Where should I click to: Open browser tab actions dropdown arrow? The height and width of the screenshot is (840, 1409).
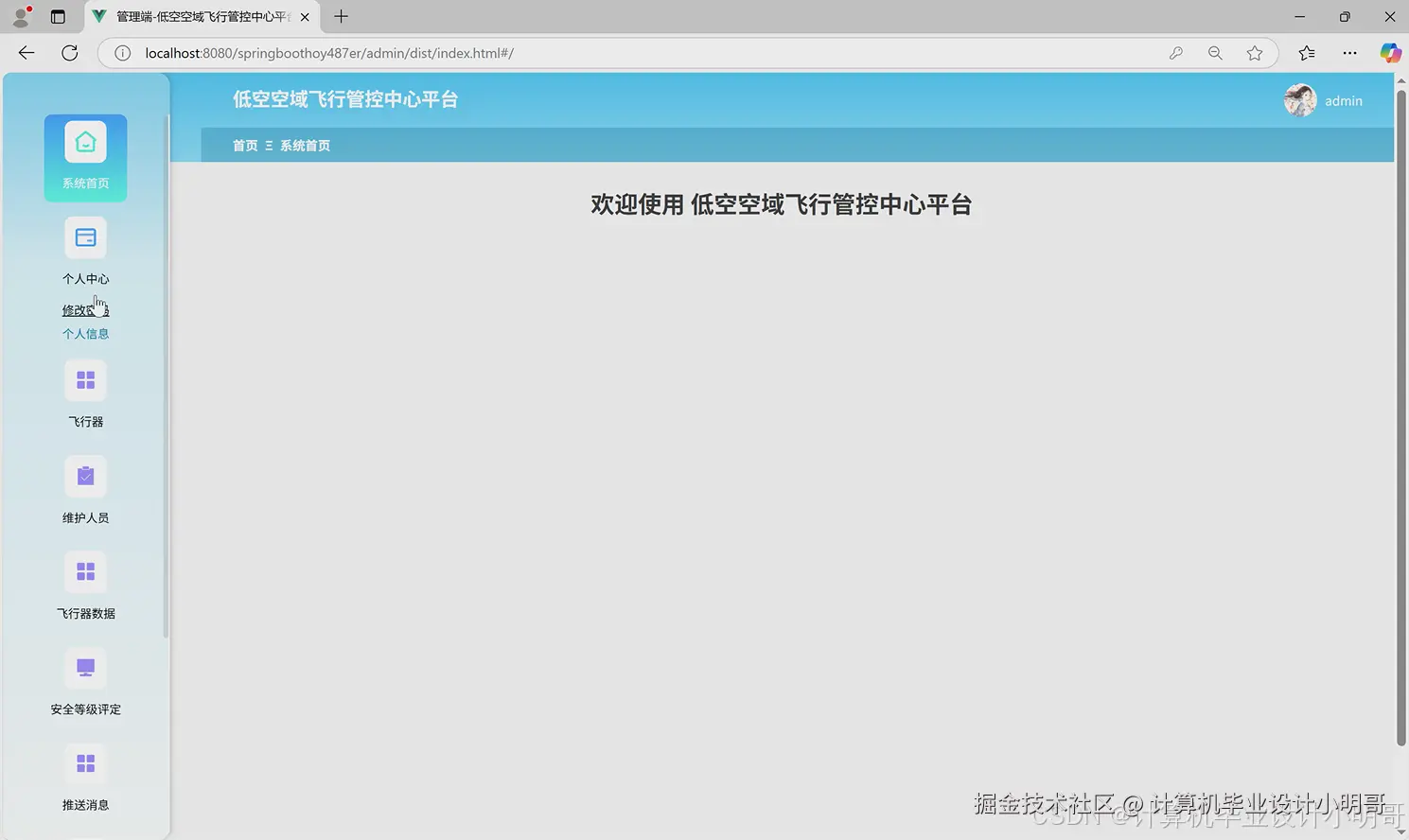(59, 16)
